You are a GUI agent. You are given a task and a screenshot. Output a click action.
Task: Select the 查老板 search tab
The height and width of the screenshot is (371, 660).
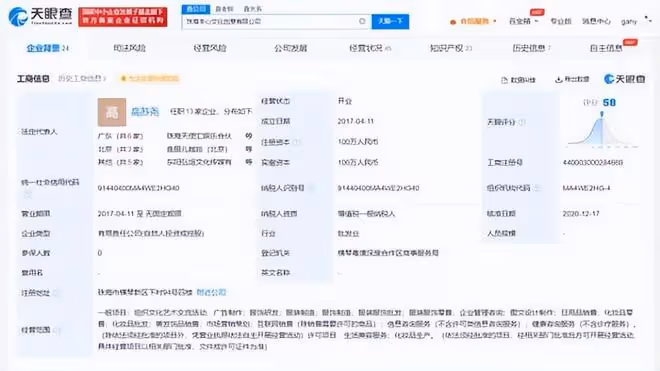coord(224,9)
